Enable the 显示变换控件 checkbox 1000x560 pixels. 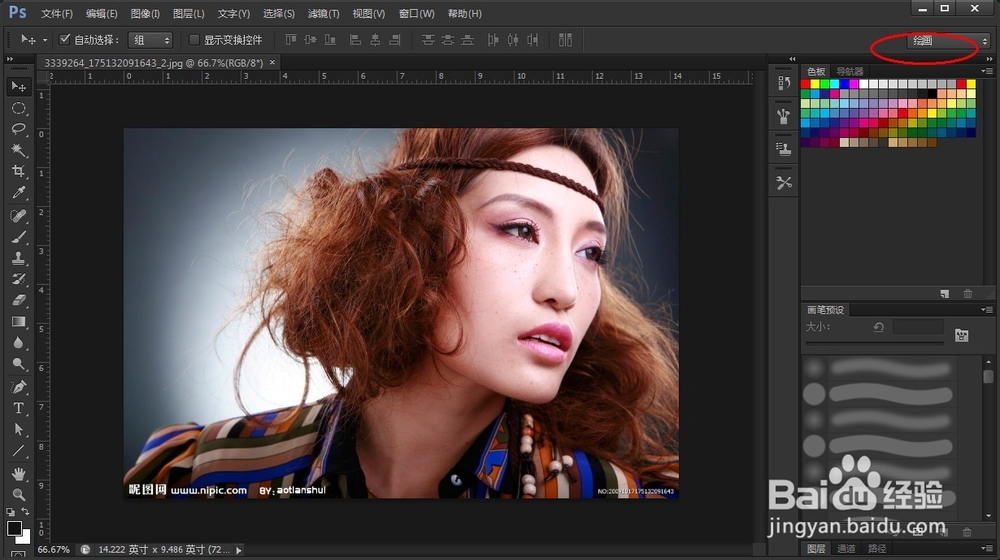pos(195,40)
